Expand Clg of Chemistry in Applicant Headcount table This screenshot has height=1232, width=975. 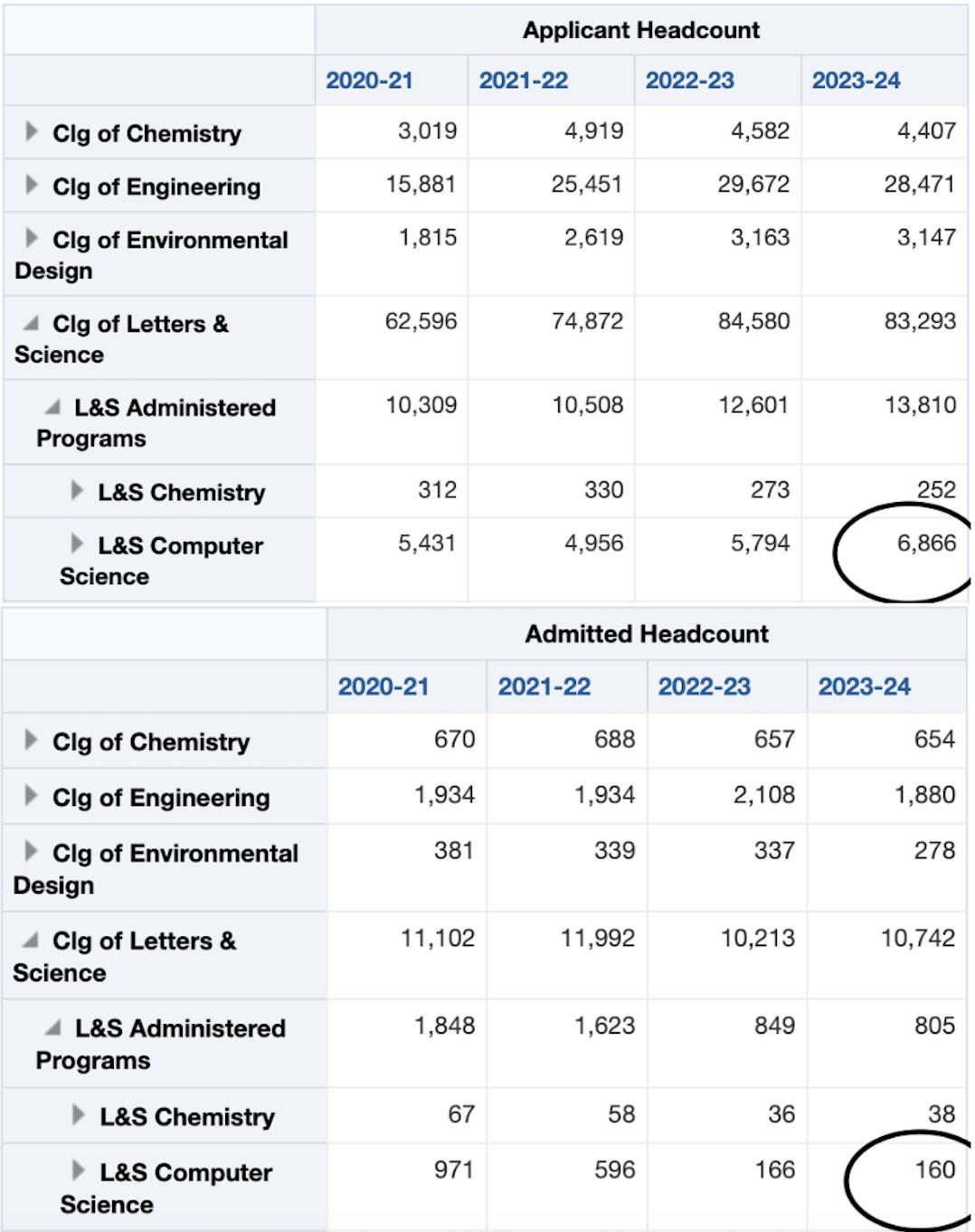click(x=32, y=132)
